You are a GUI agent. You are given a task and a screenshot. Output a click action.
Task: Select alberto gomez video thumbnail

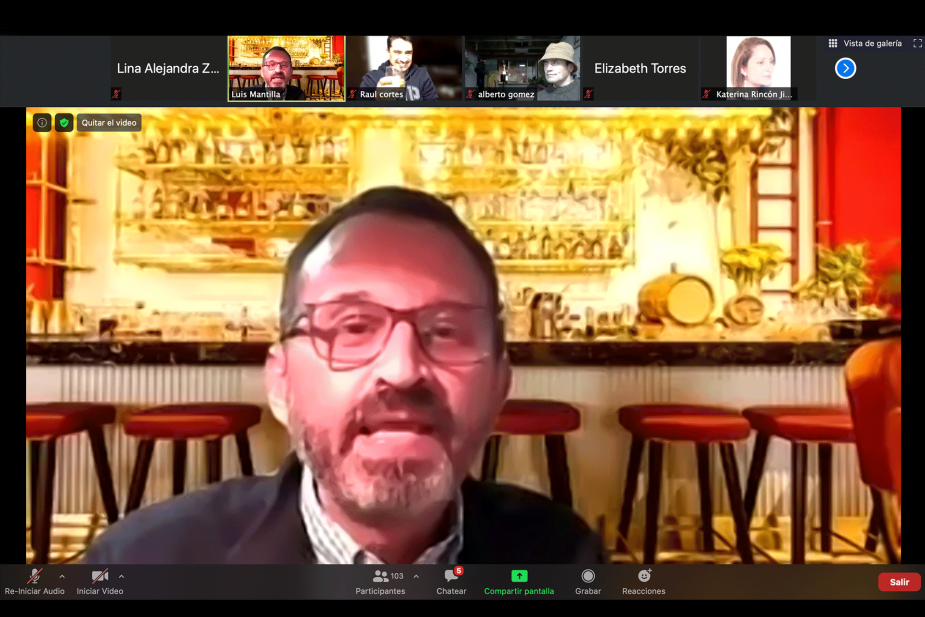[x=522, y=68]
